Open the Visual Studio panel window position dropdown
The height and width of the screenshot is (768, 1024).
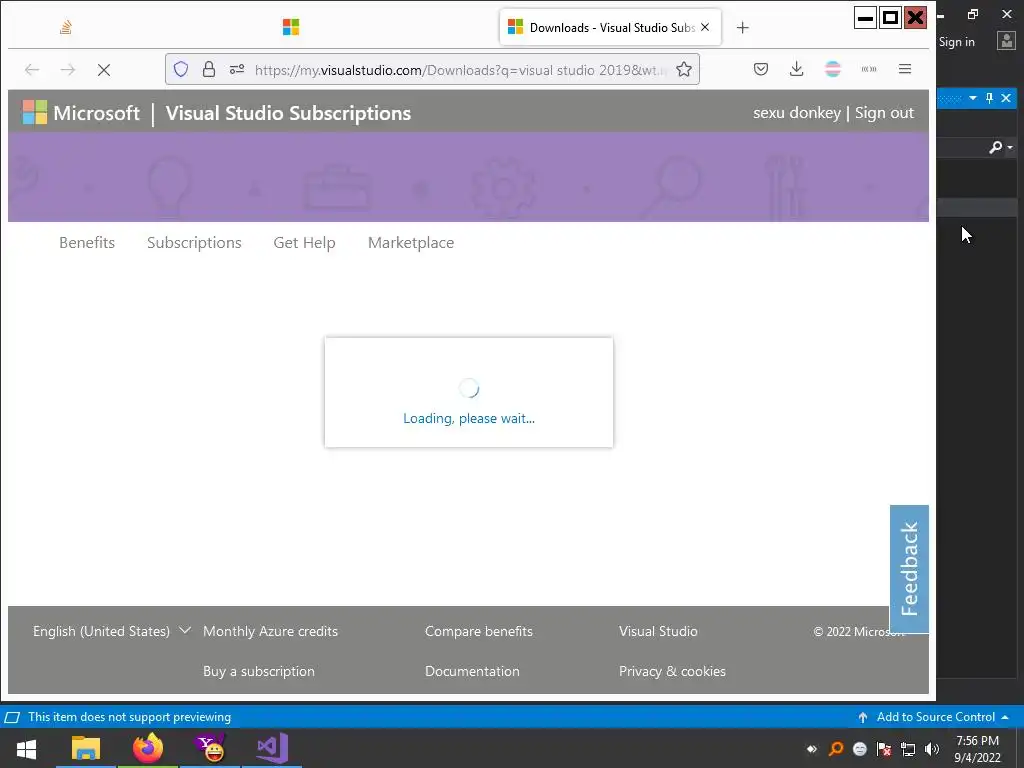coord(973,98)
